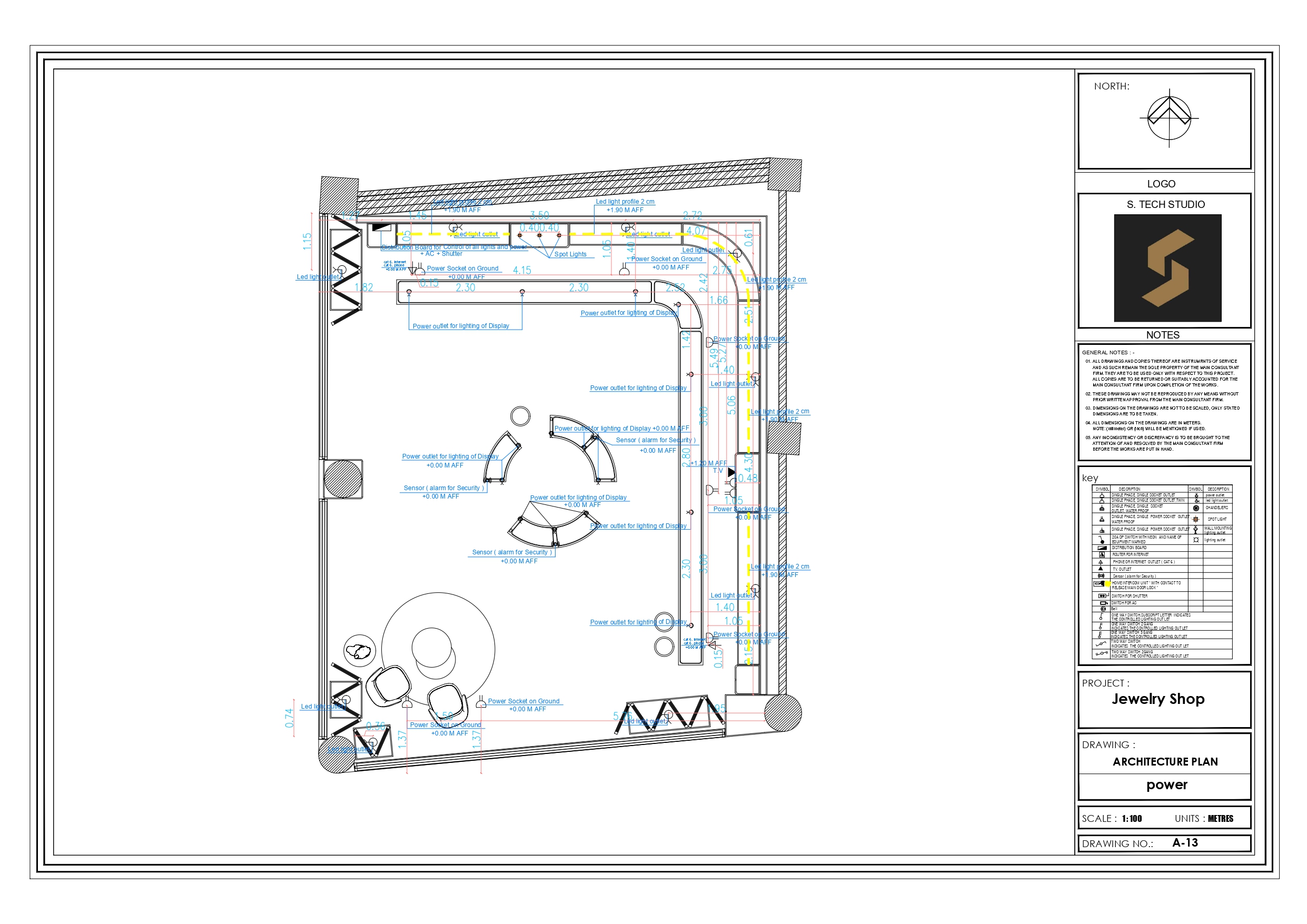Screen dimensions: 1307x924
Task: Select note 02 about reproduction without approval
Action: click(x=1162, y=397)
